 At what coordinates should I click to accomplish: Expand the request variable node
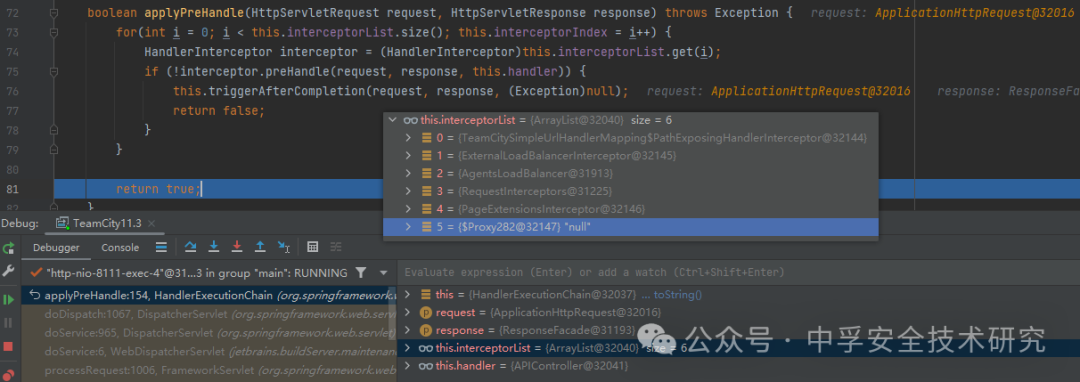pos(408,312)
